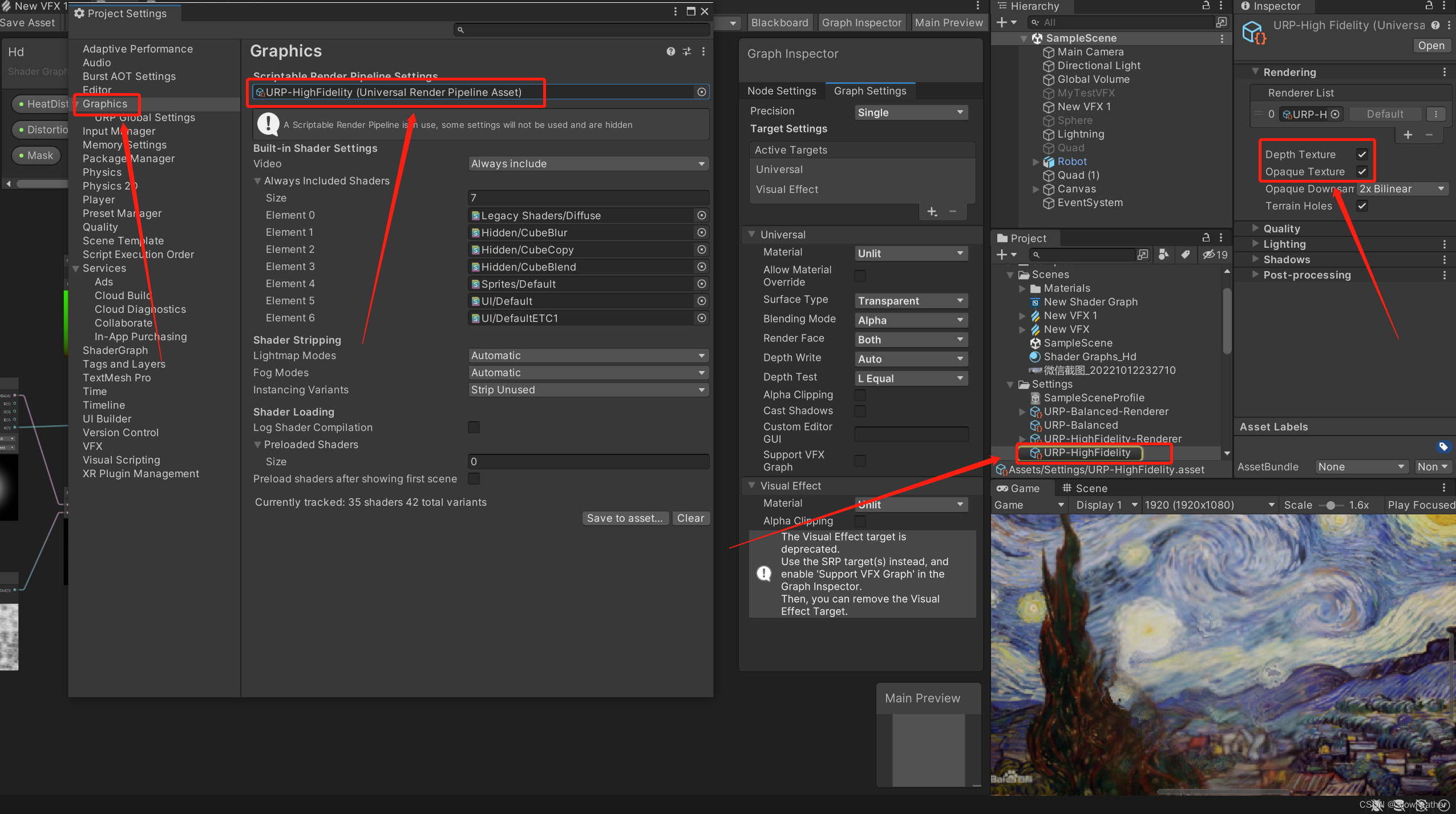Enable Log Shader Compilation checkbox
1456x814 pixels.
[x=474, y=428]
